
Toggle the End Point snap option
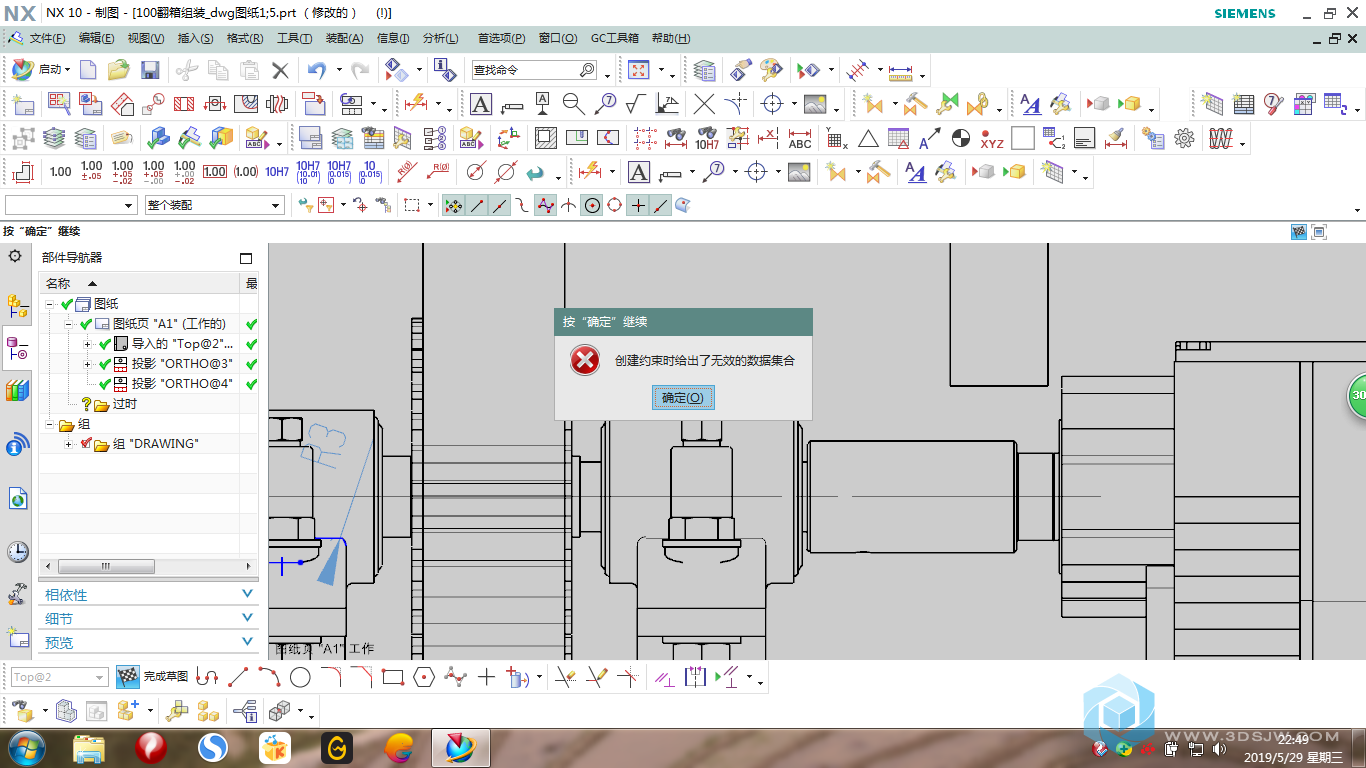[x=477, y=205]
